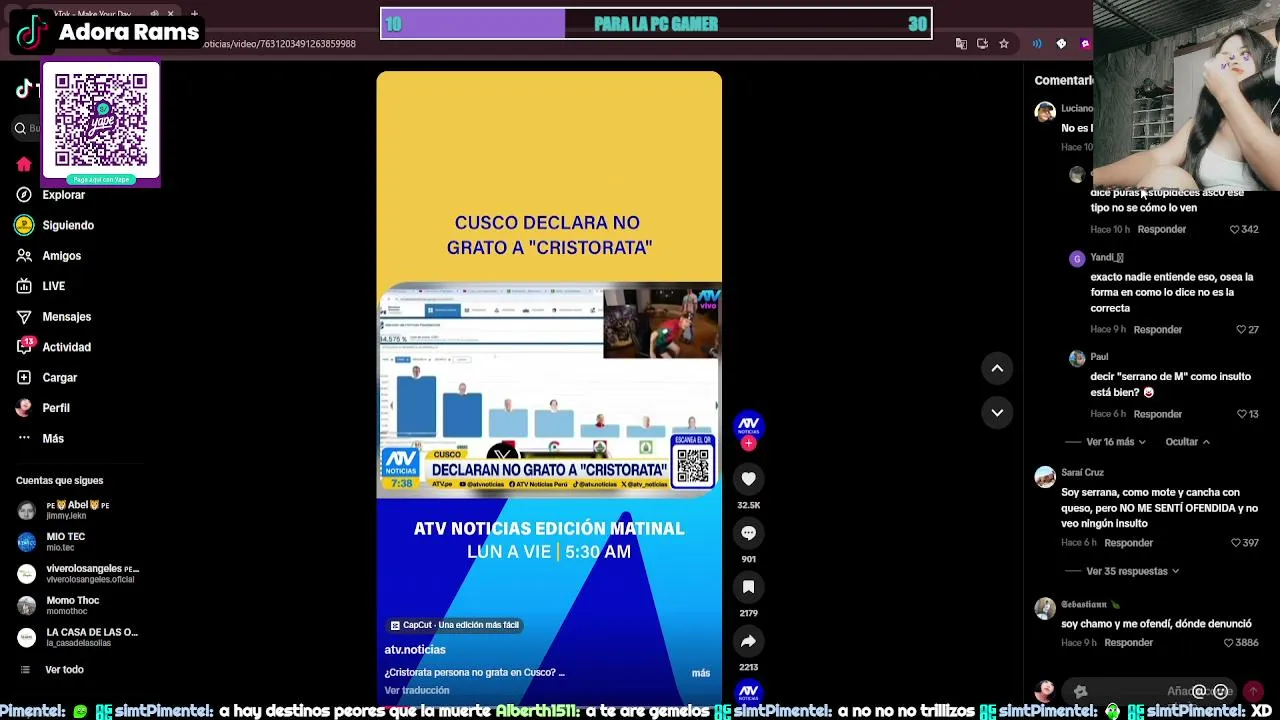Click the ATV sound disc at bottom
Image resolution: width=1280 pixels, height=720 pixels.
click(x=748, y=691)
